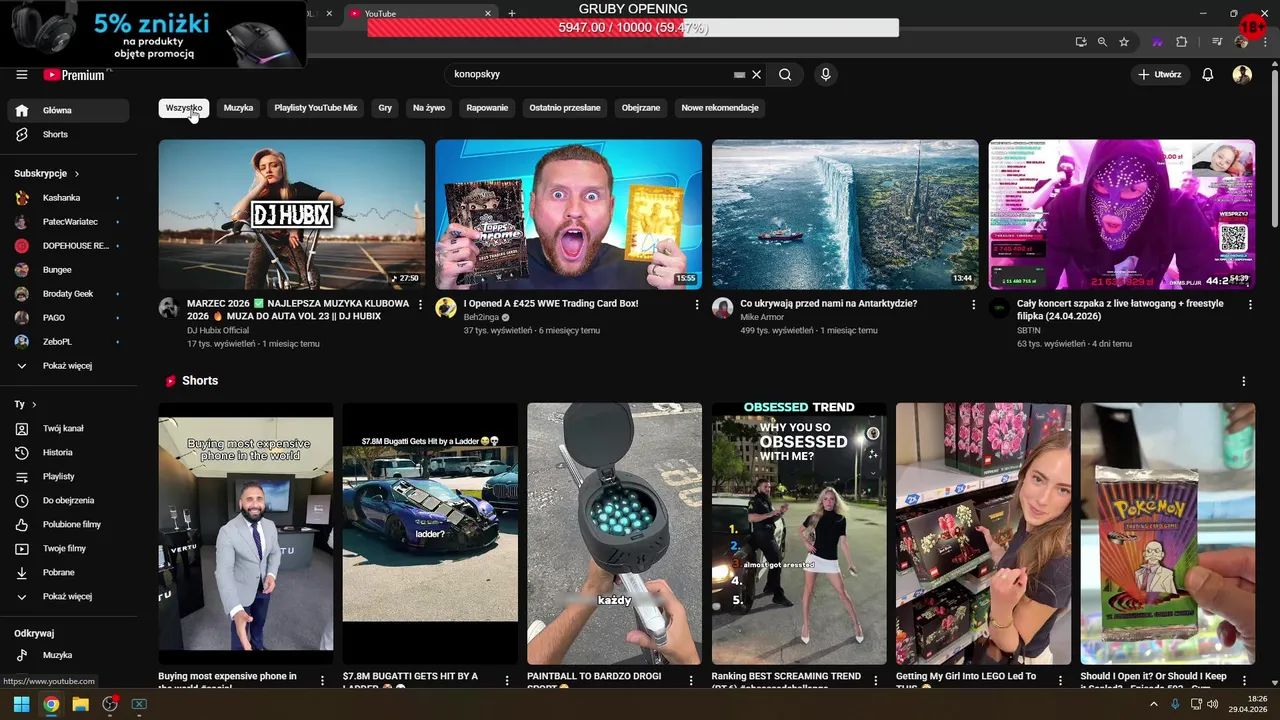The height and width of the screenshot is (720, 1280).
Task: Open the account avatar menu
Action: tap(1242, 74)
